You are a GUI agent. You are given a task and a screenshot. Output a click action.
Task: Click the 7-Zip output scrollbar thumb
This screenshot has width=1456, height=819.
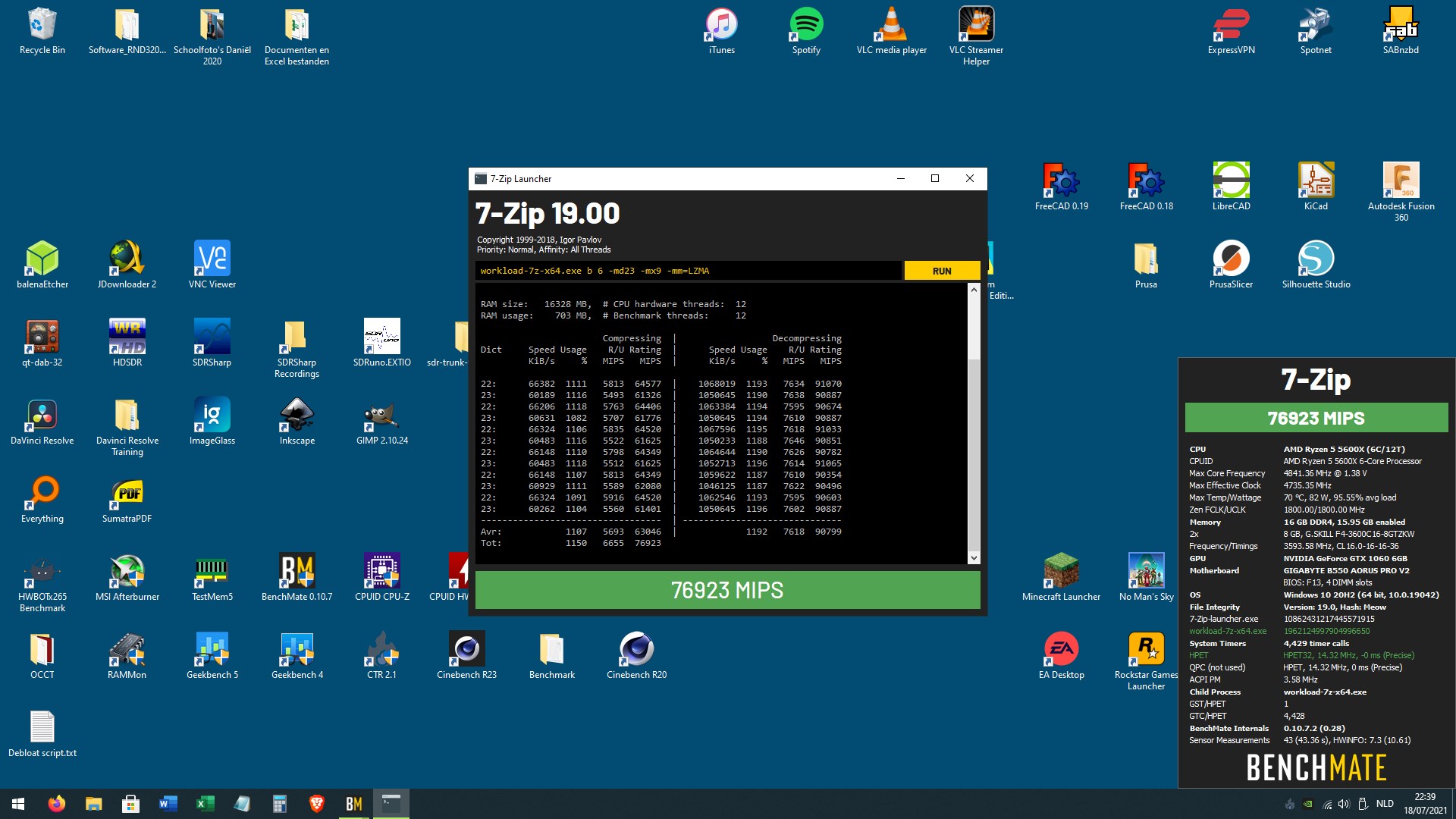point(974,453)
